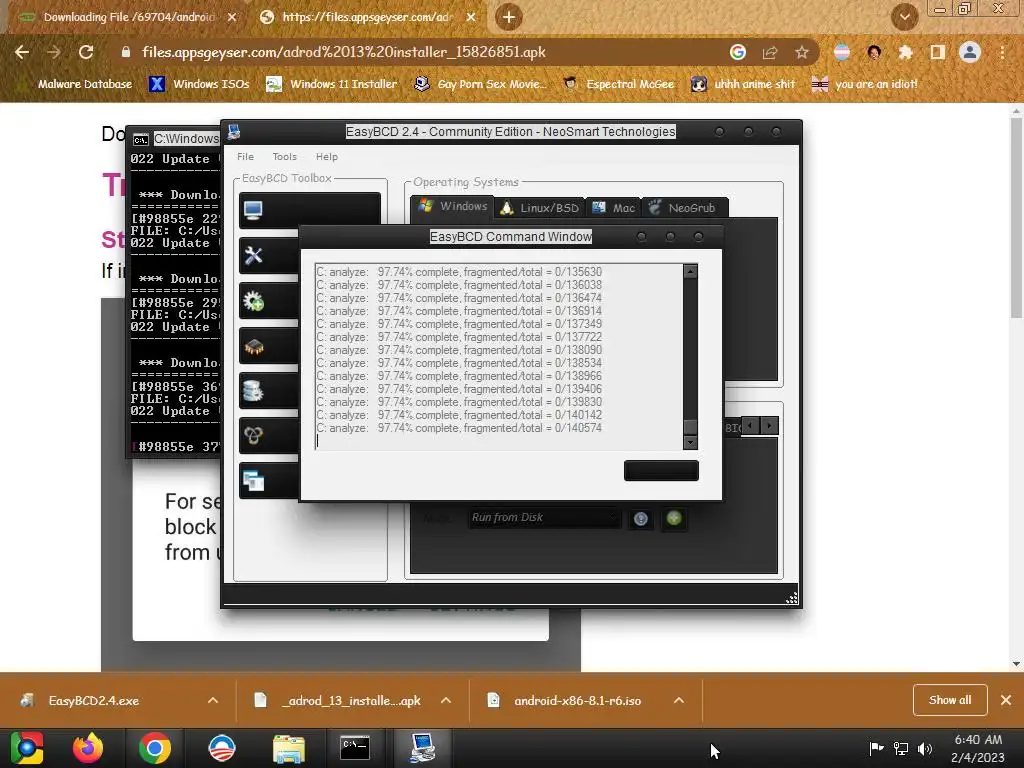
Task: Switch to the Linux/BSD tab
Action: (x=539, y=208)
